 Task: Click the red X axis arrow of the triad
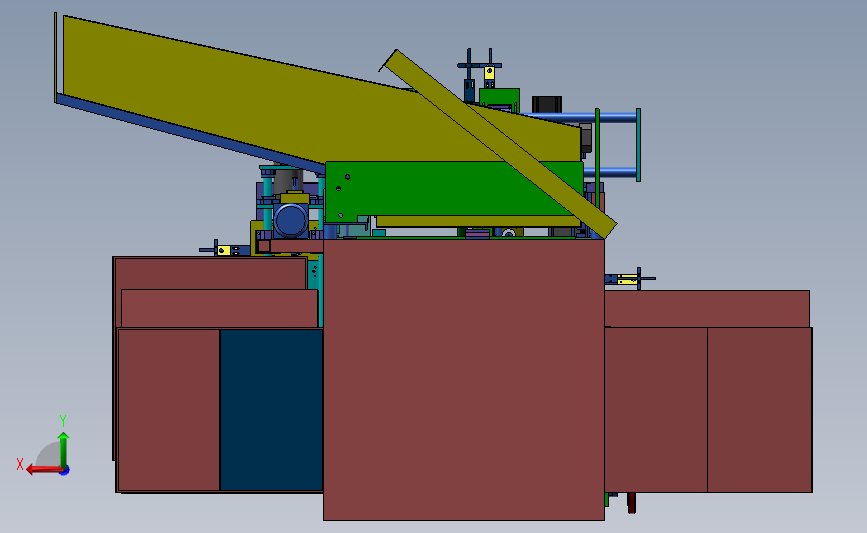point(43,469)
